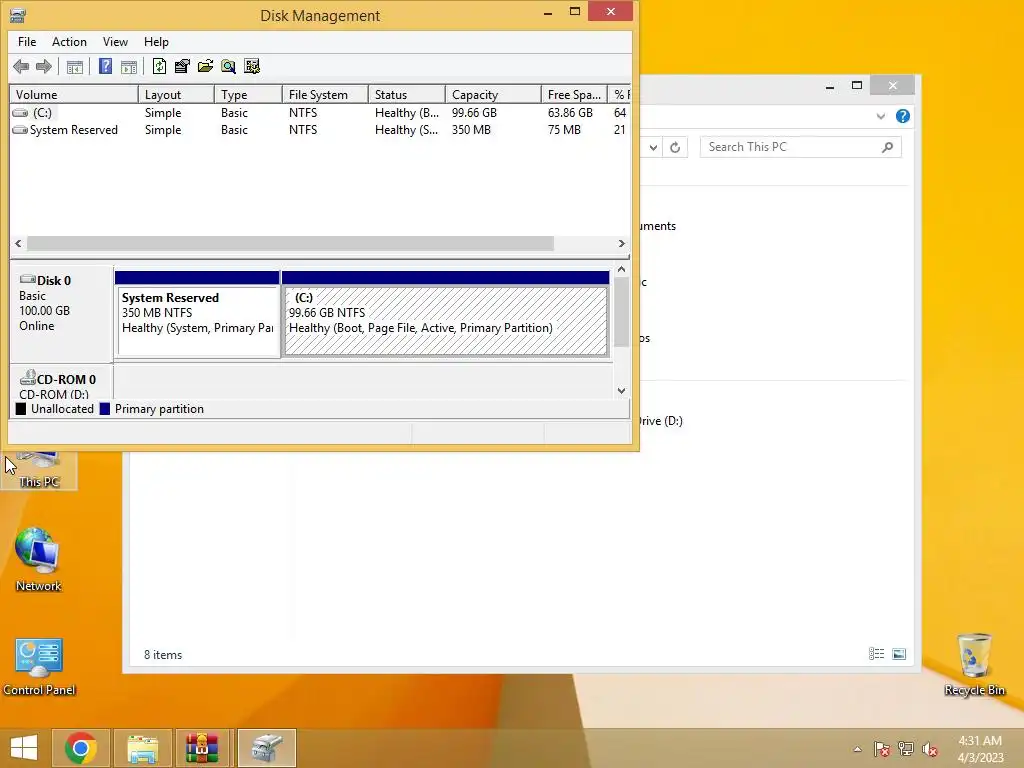The height and width of the screenshot is (768, 1024).
Task: Select Network desktop icon
Action: coord(39,559)
